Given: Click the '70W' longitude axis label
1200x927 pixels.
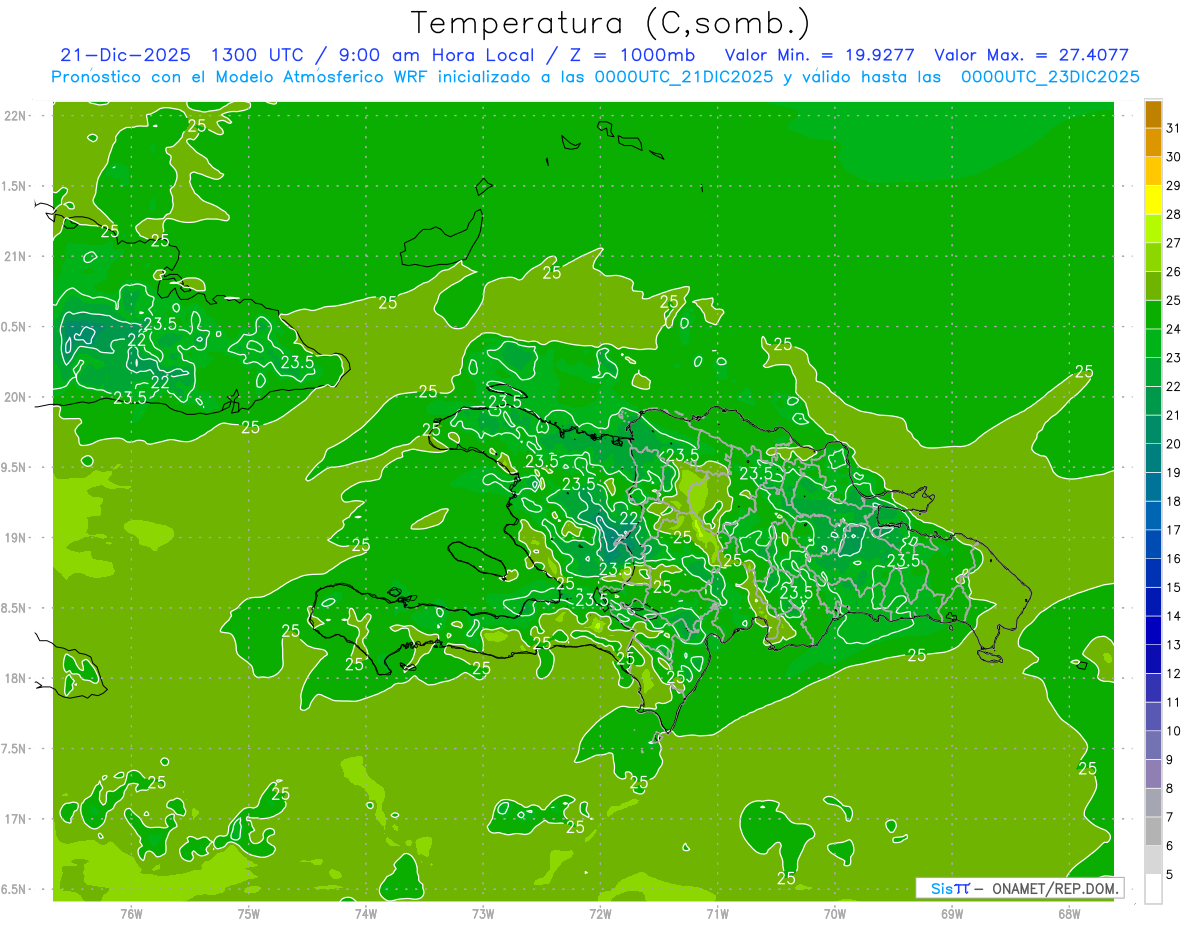Looking at the screenshot, I should click(835, 913).
